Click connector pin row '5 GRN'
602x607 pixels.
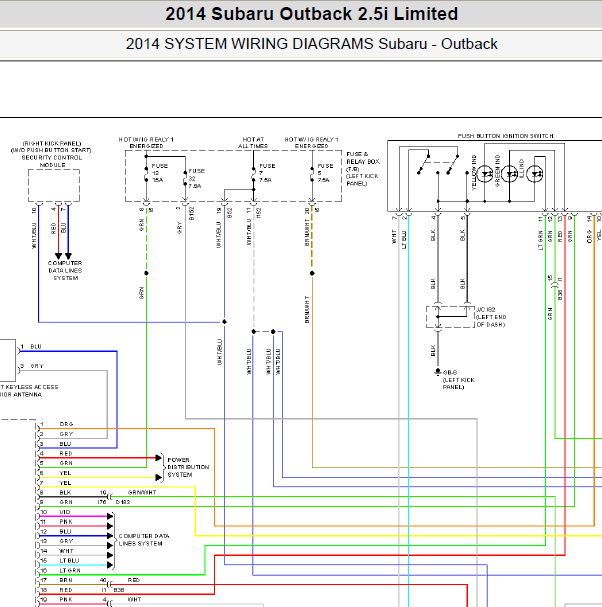(57, 463)
